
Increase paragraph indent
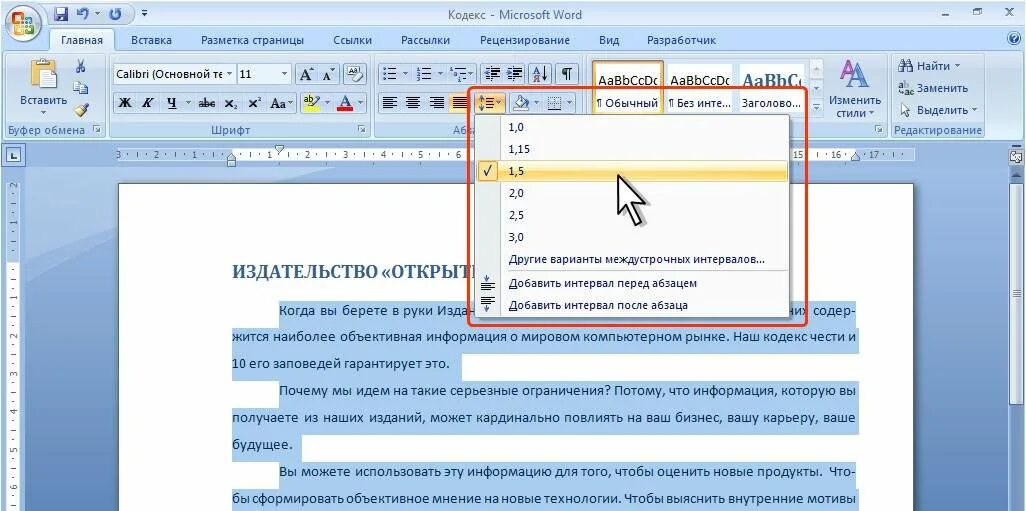[515, 74]
